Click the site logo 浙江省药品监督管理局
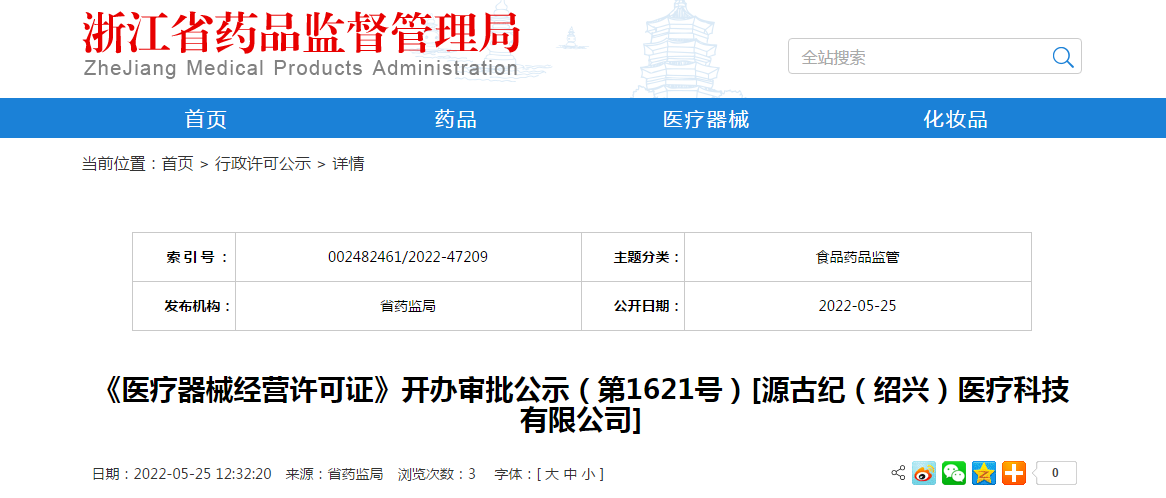1166x498 pixels. (x=300, y=32)
